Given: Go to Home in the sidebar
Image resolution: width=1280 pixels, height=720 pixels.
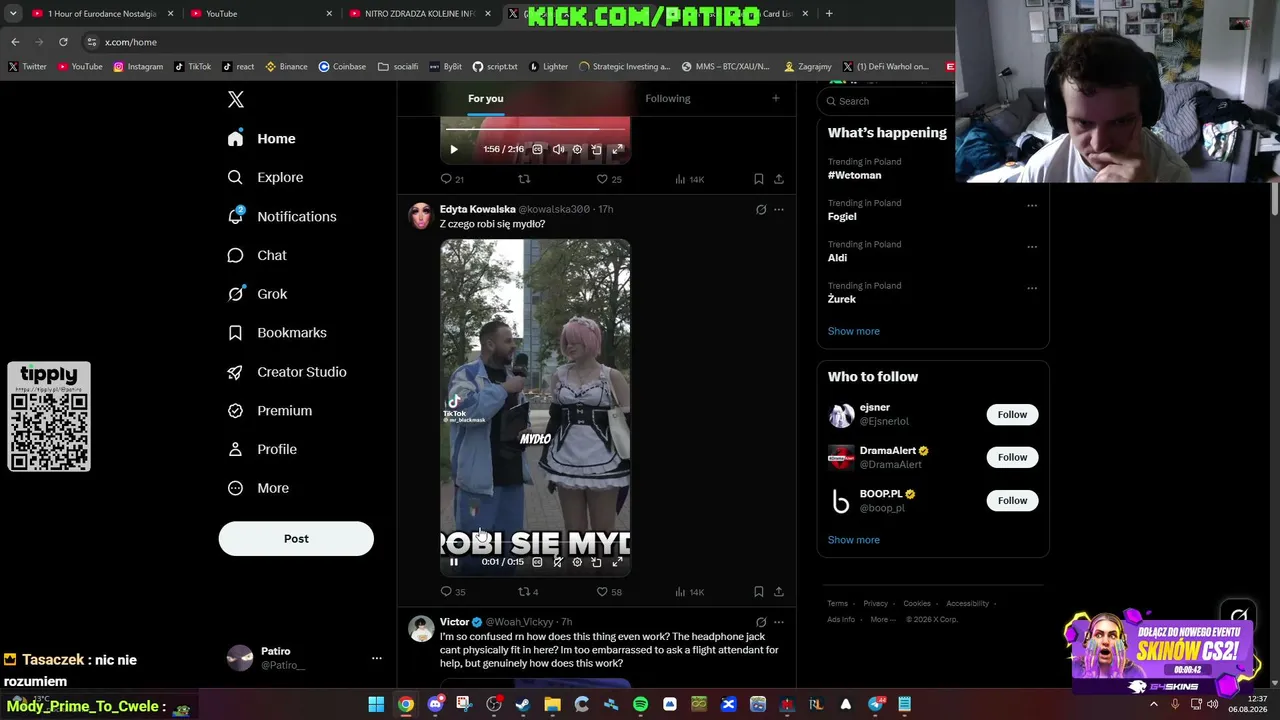Looking at the screenshot, I should (x=262, y=139).
